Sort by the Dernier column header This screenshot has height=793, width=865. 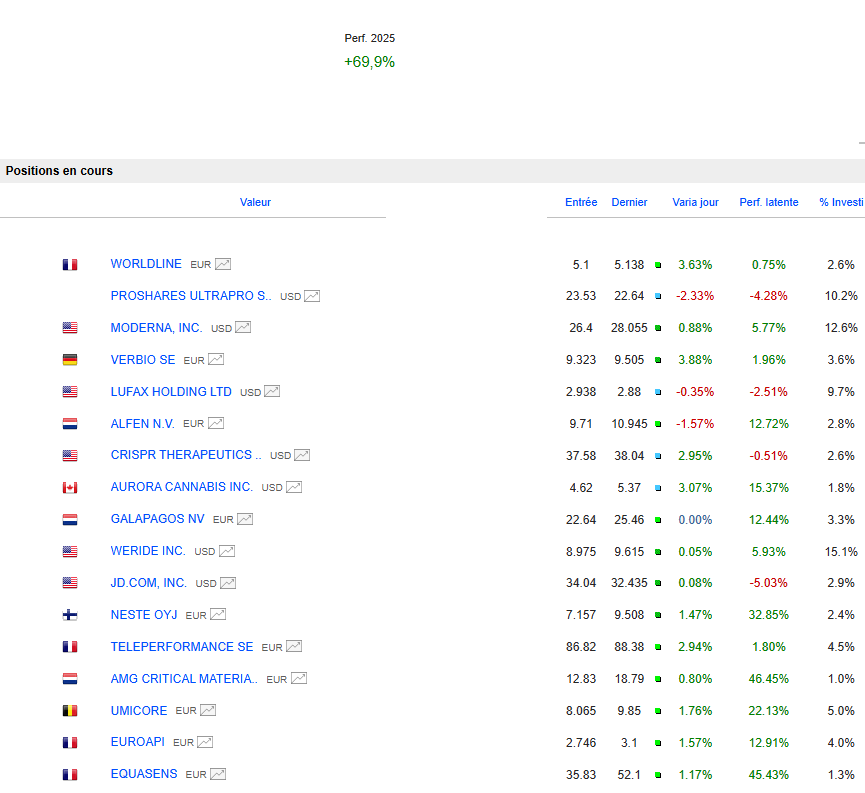tap(629, 203)
